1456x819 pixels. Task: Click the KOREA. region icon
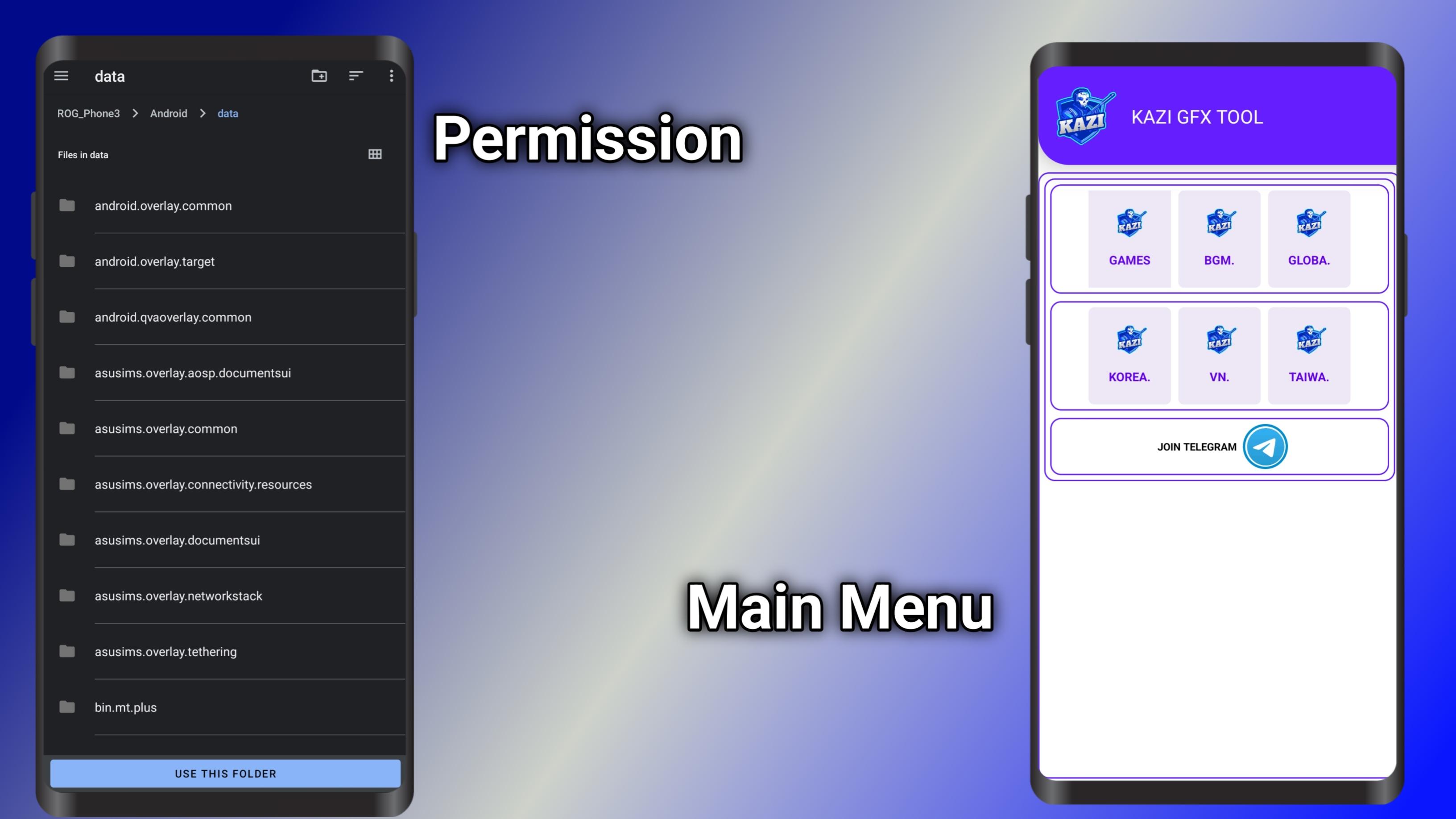point(1129,340)
